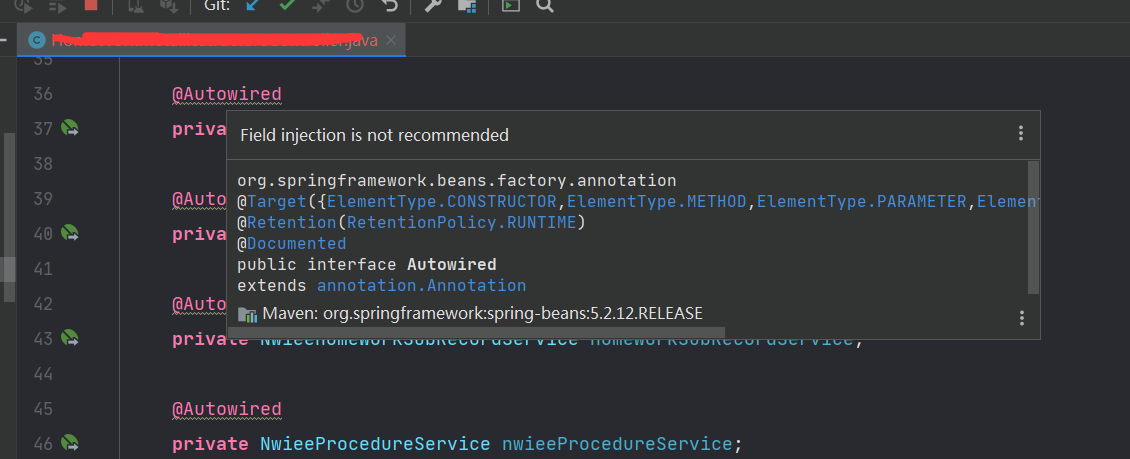Click class icon on the java file tab
The height and width of the screenshot is (459, 1130).
coord(36,40)
